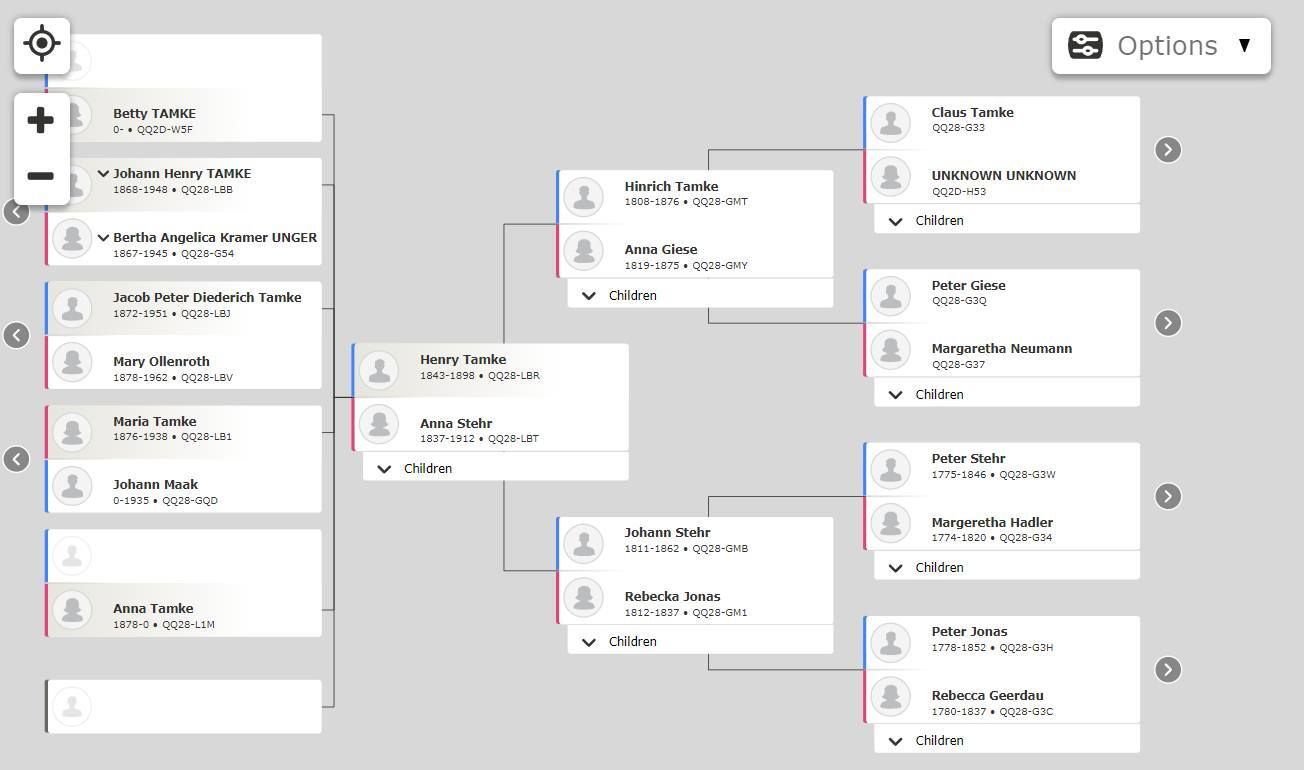
Task: Expand ancestors arrow beside Peter Stehr
Action: 1168,496
